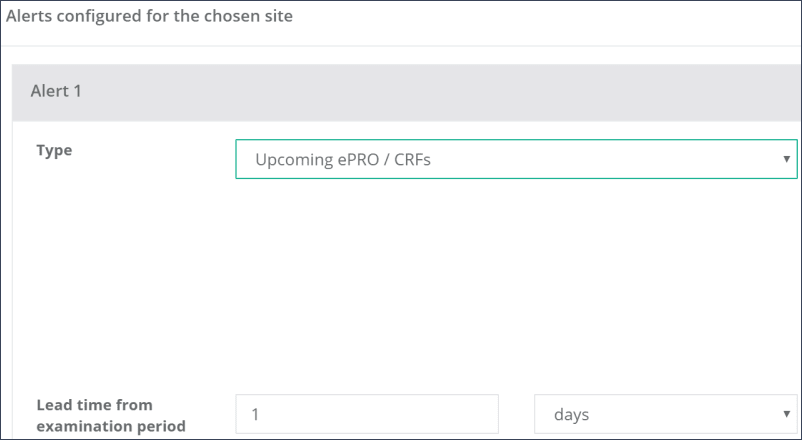Click the value '1' in the lead time box
This screenshot has height=440, width=802.
pyautogui.click(x=256, y=414)
